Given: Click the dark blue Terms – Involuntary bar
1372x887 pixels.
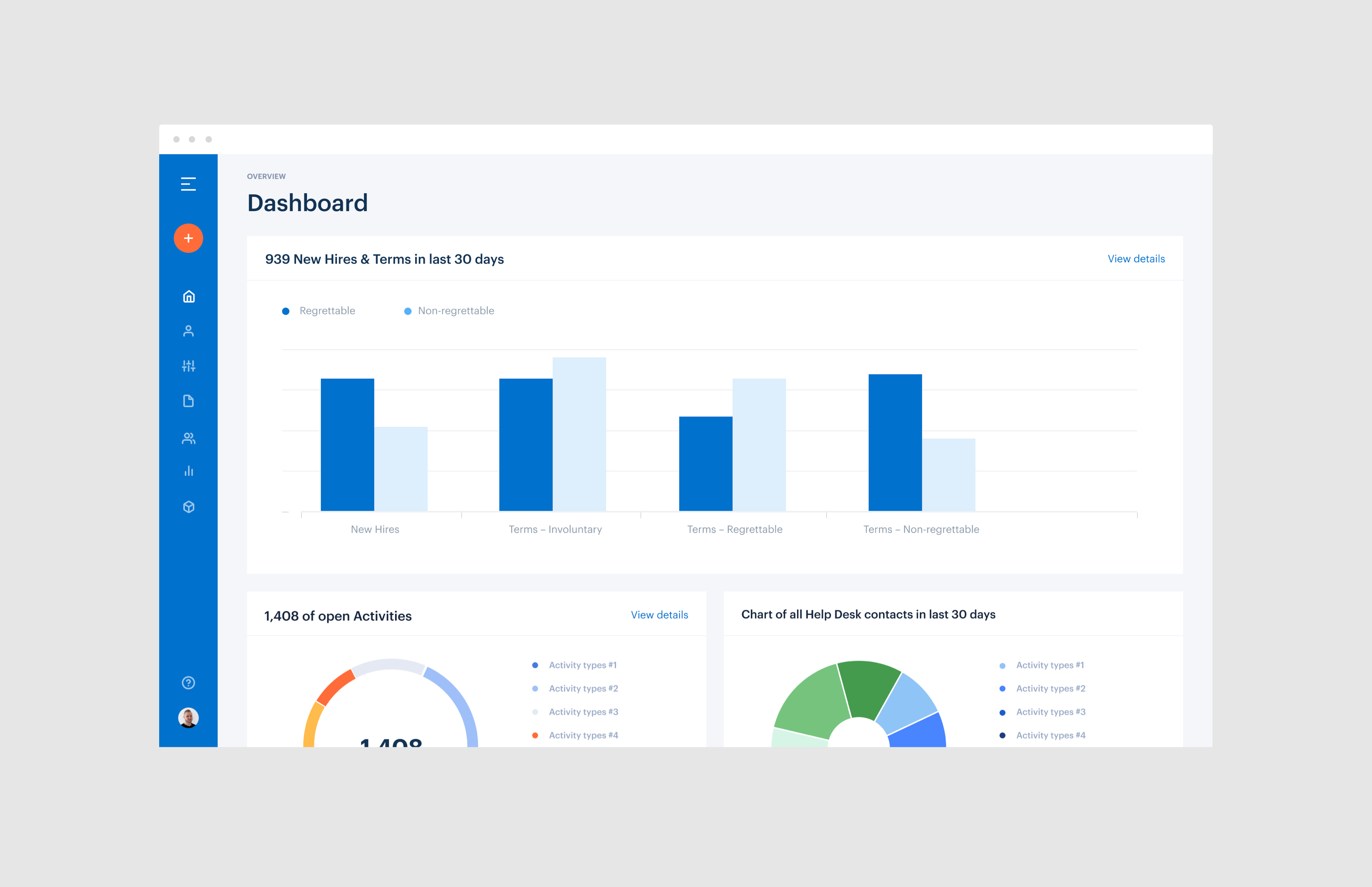Looking at the screenshot, I should tap(526, 445).
